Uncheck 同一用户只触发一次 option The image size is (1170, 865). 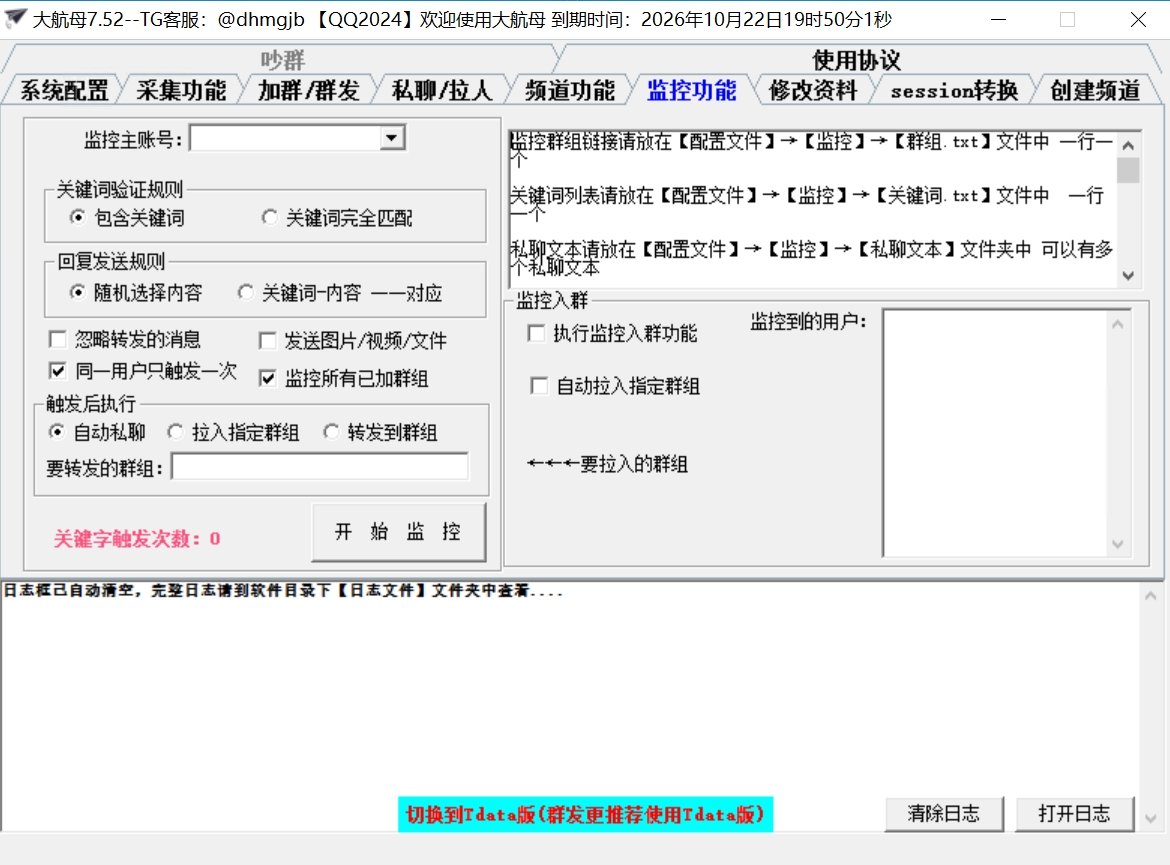click(x=58, y=371)
